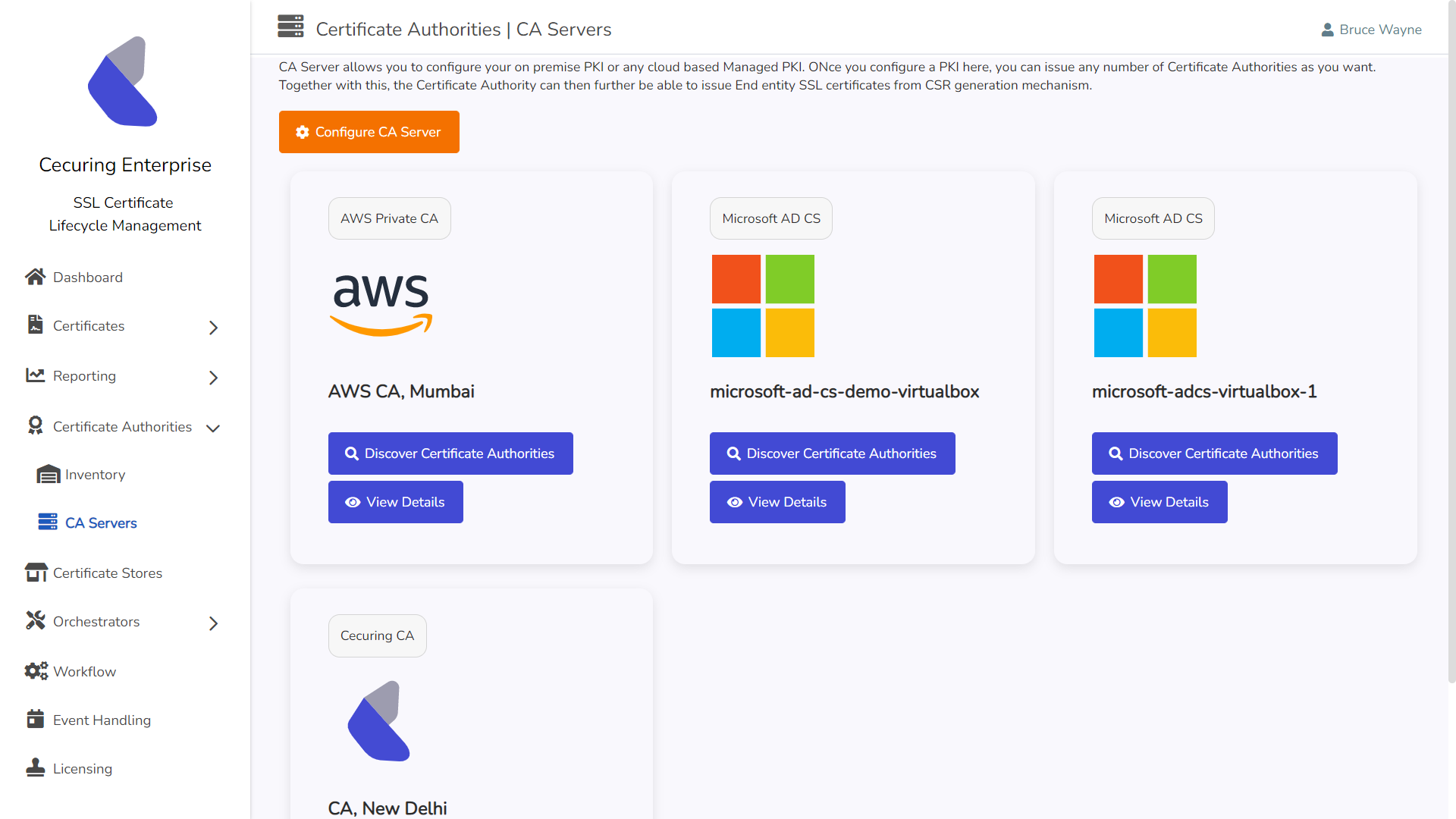Click the Inventory warehouse icon
The width and height of the screenshot is (1456, 819).
[48, 475]
